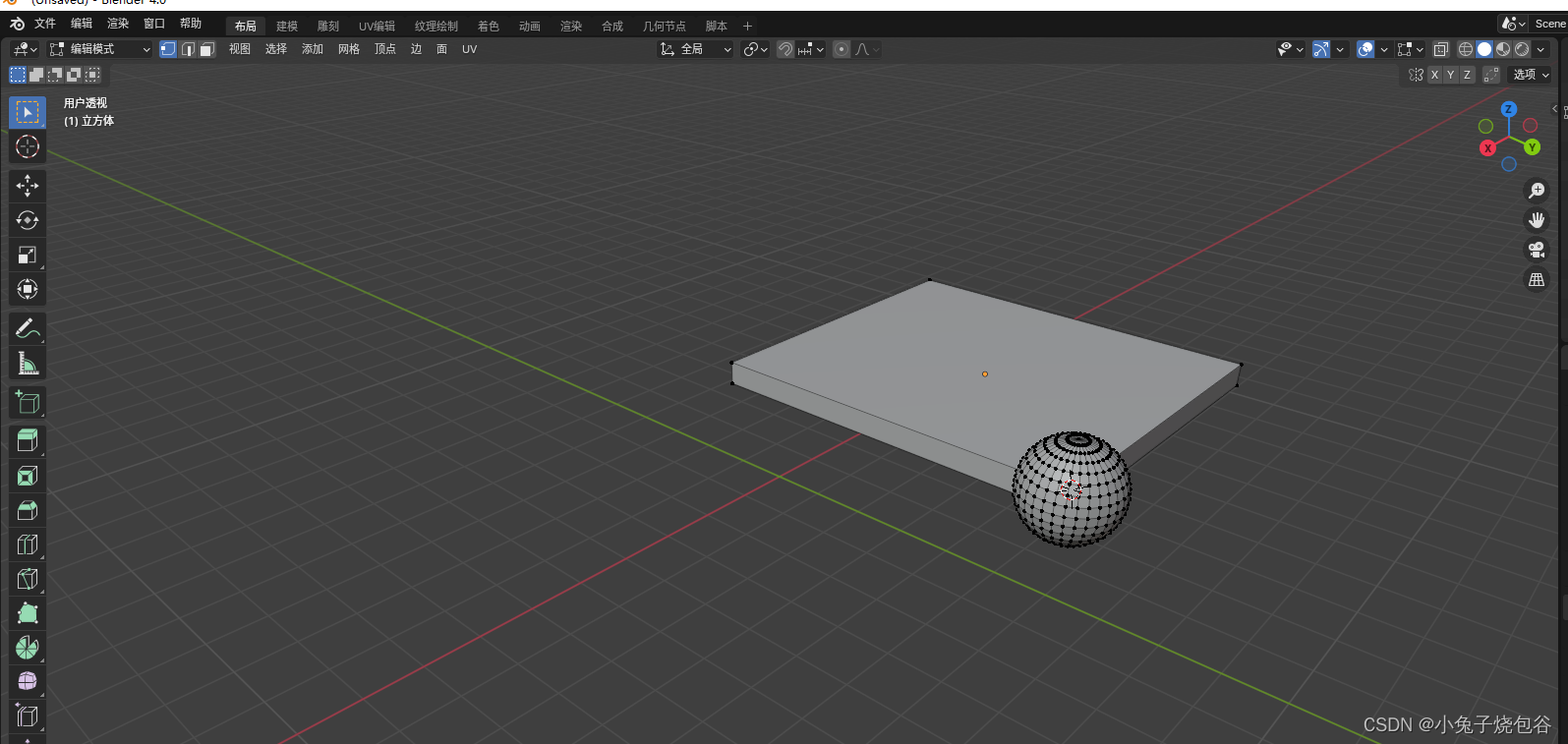This screenshot has width=1568, height=744.
Task: Toggle X-ray display
Action: coord(1440,49)
